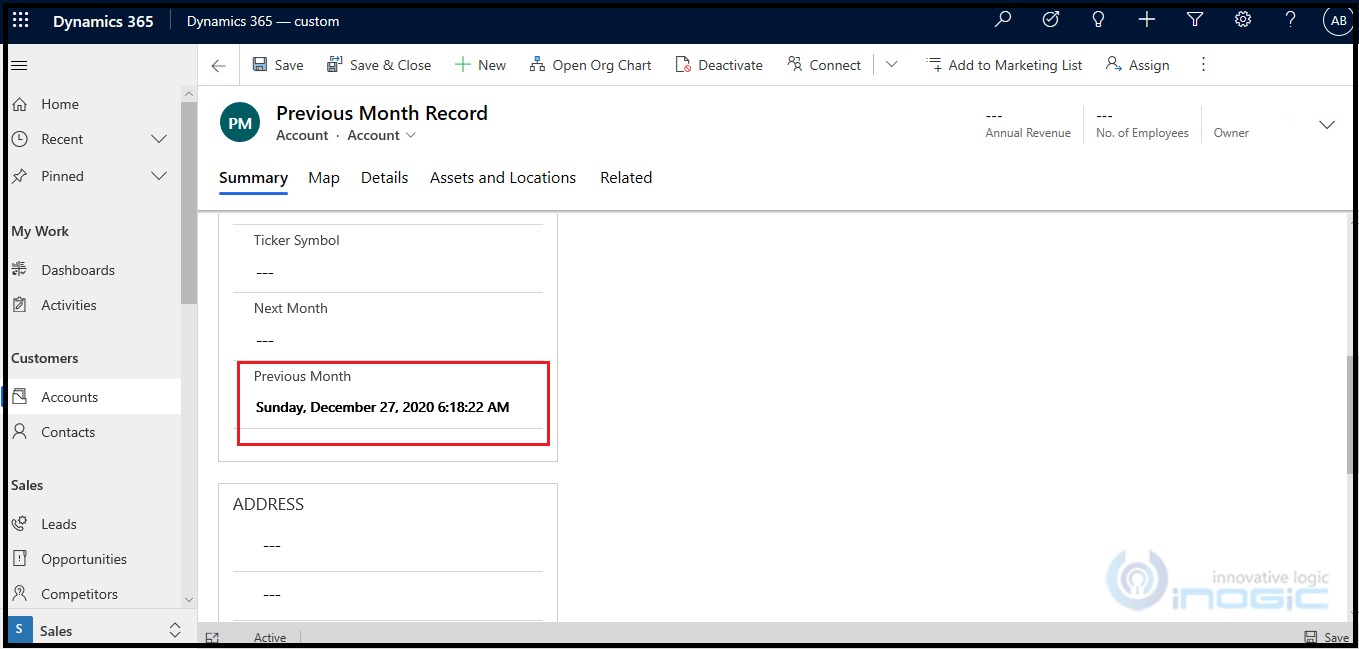Viewport: 1359px width, 649px height.
Task: Click the lightbulb assistant icon
Action: 1098,19
